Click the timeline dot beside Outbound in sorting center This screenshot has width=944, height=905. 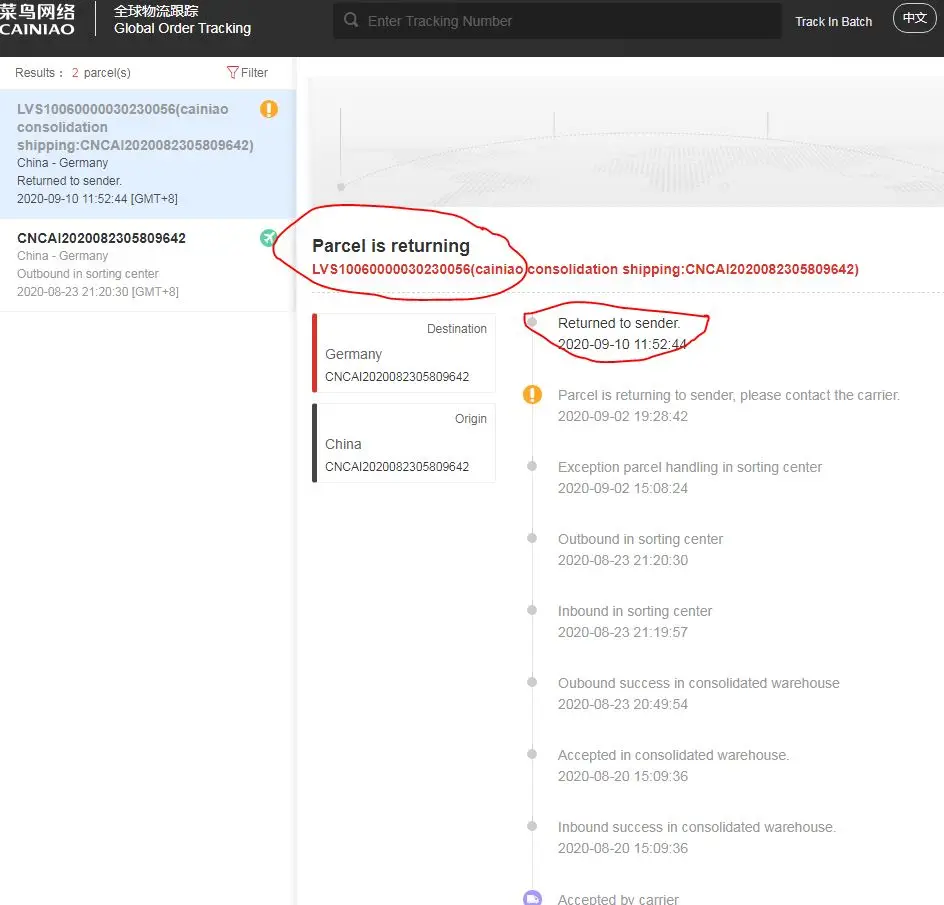tap(532, 538)
